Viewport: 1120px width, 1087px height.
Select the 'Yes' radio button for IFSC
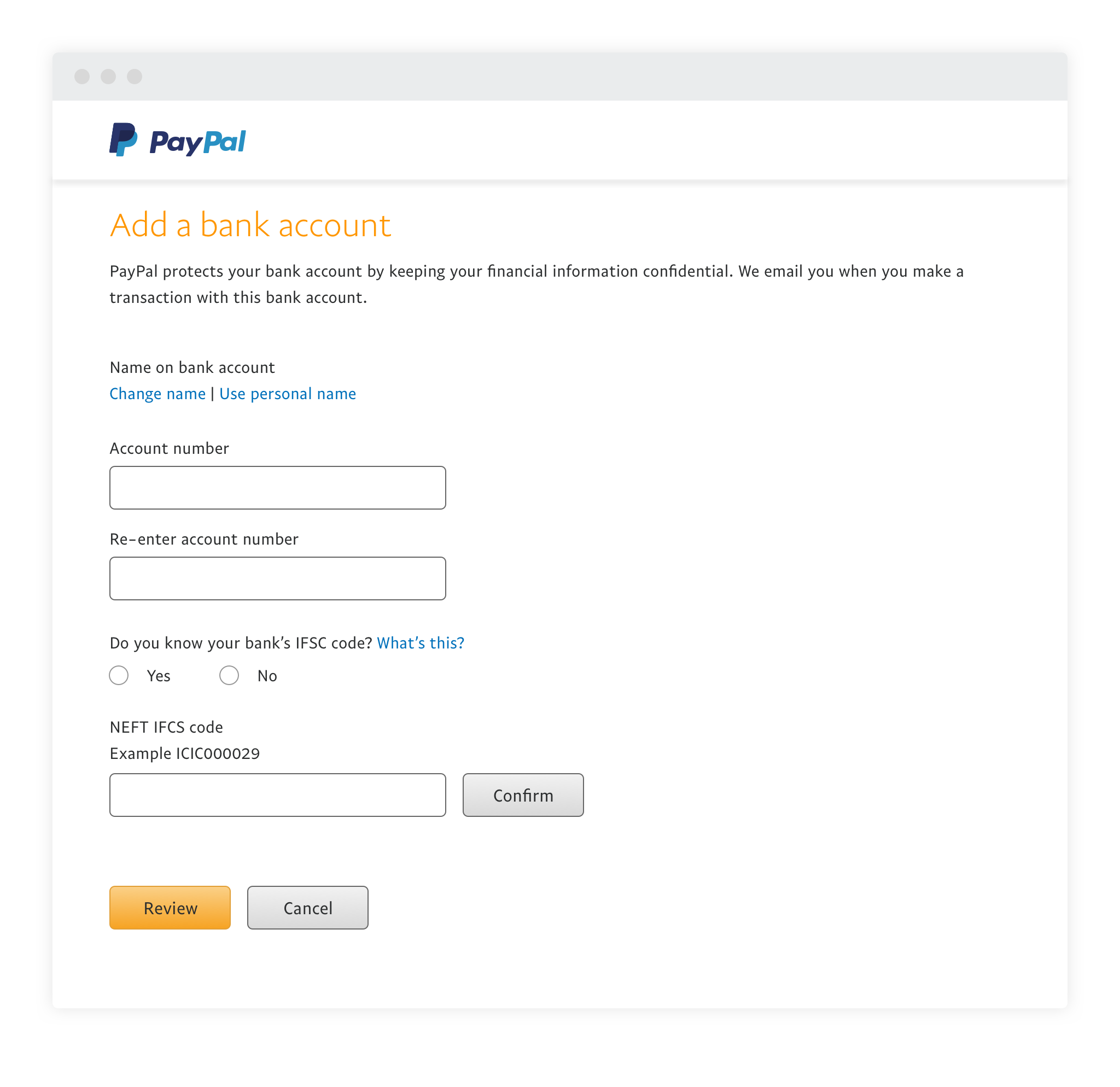120,676
